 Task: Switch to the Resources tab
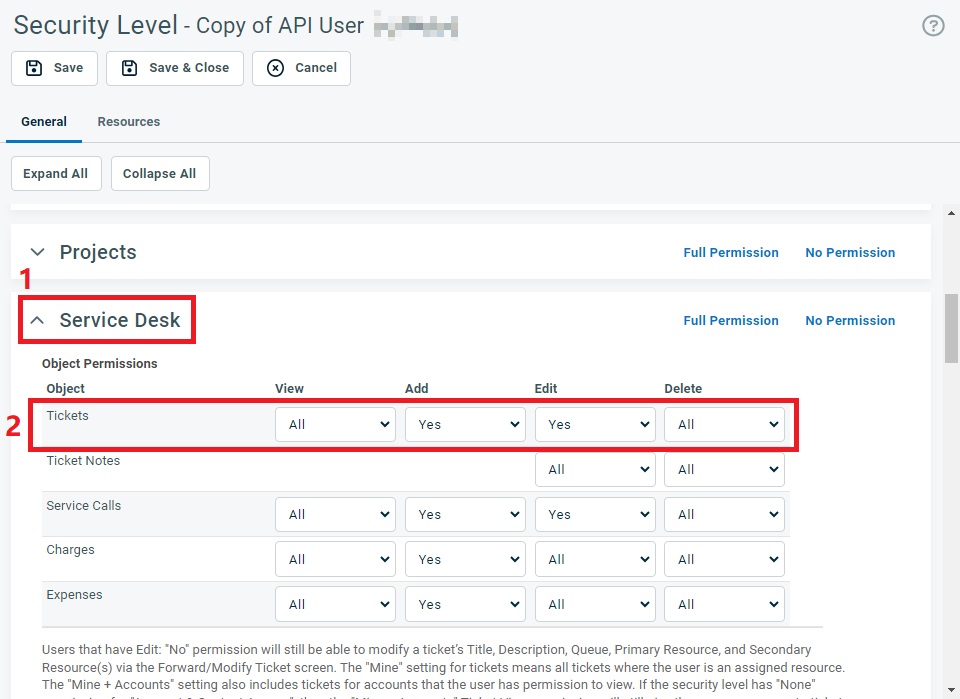128,122
